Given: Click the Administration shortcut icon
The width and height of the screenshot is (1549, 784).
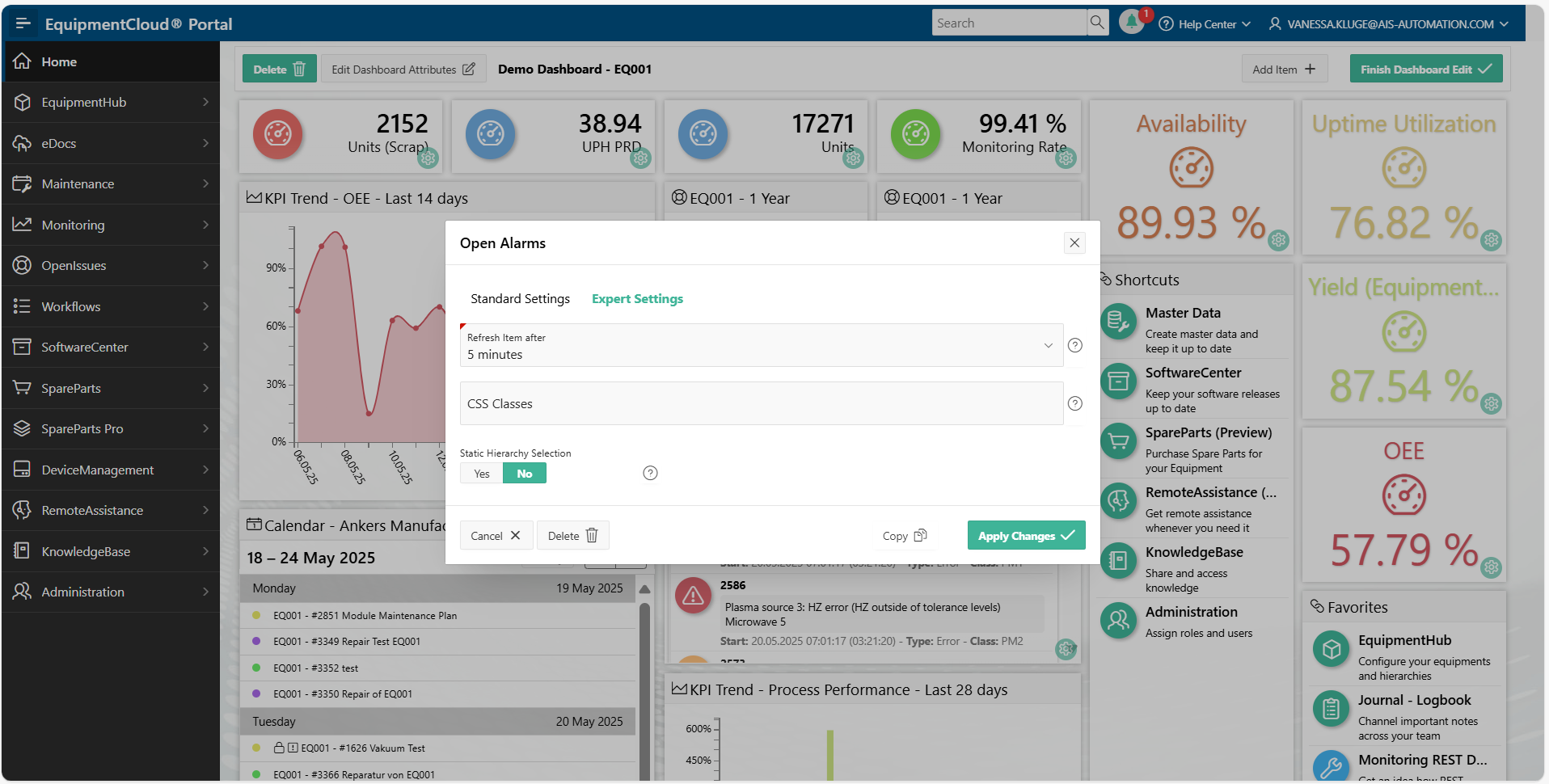Looking at the screenshot, I should [1119, 621].
